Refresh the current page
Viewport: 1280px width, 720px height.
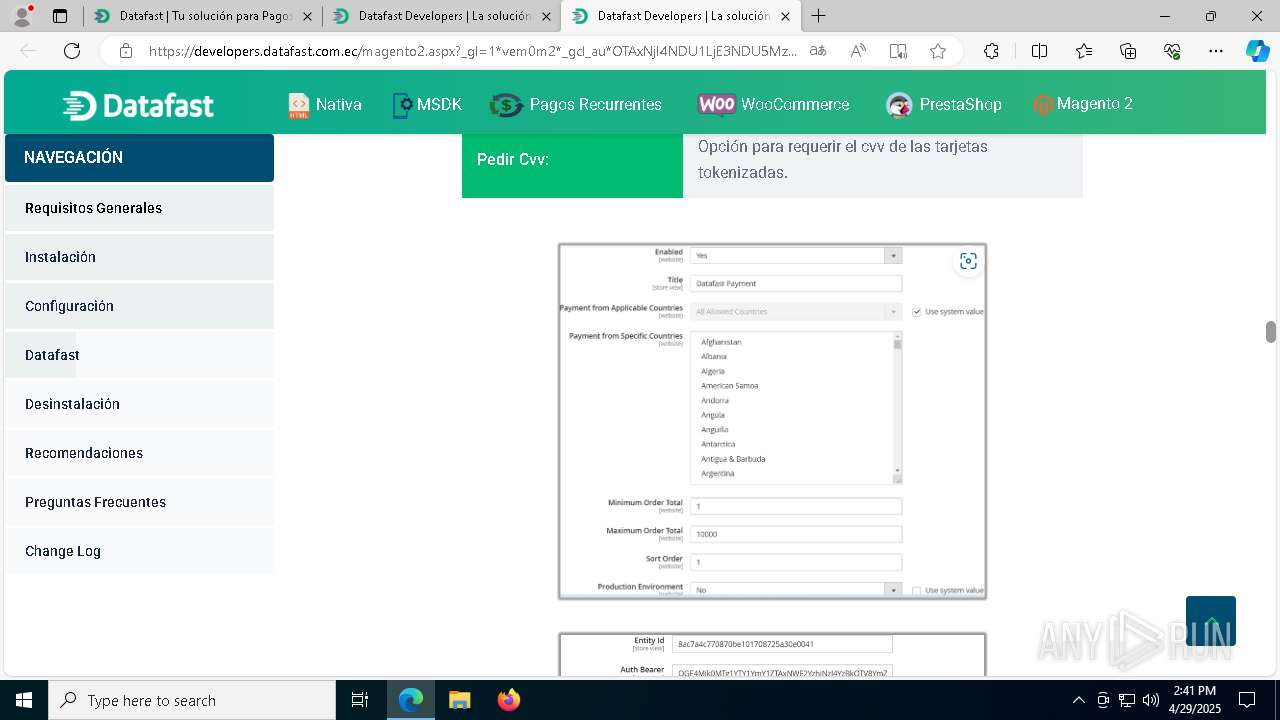[x=72, y=51]
